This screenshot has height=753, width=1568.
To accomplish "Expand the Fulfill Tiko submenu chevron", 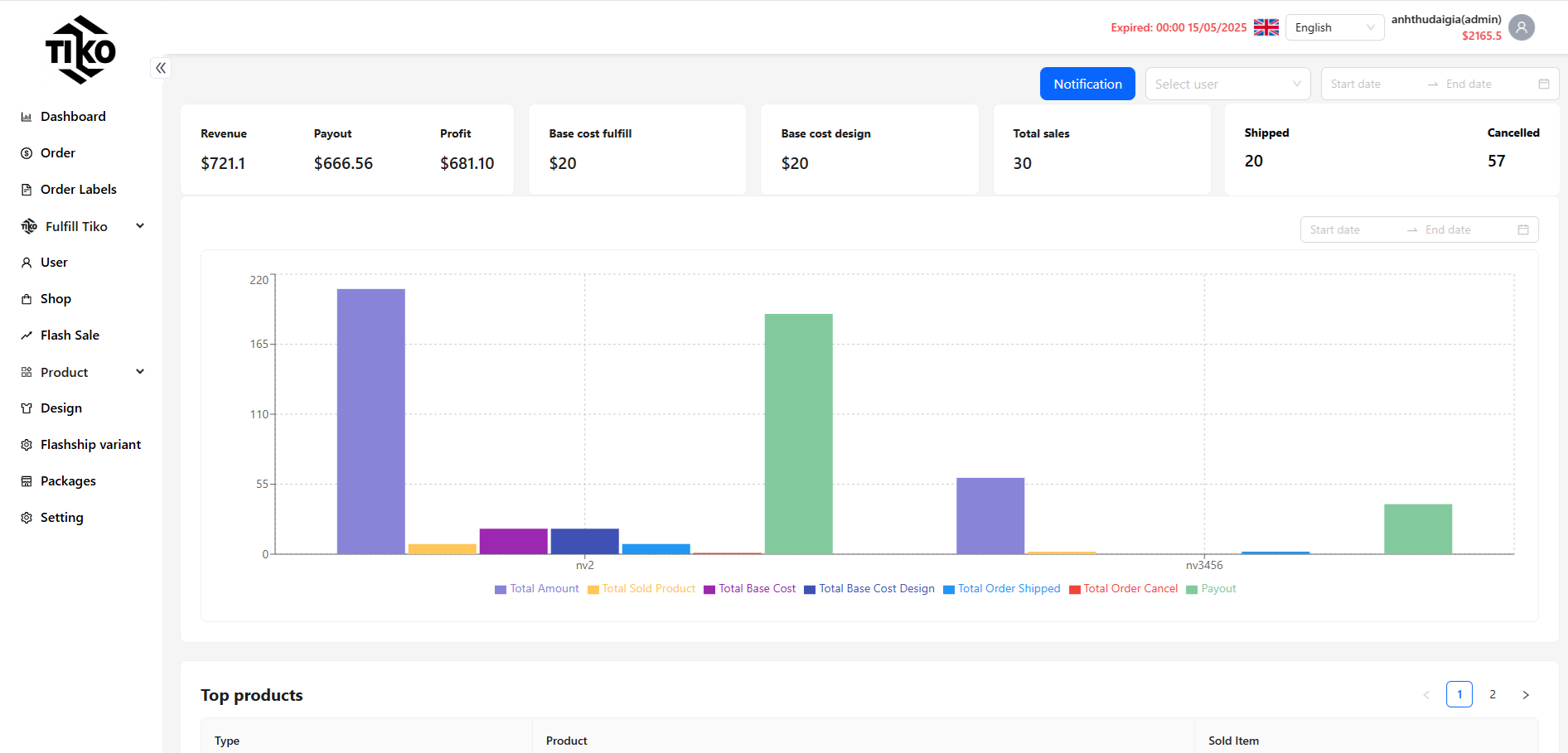I will tap(140, 226).
